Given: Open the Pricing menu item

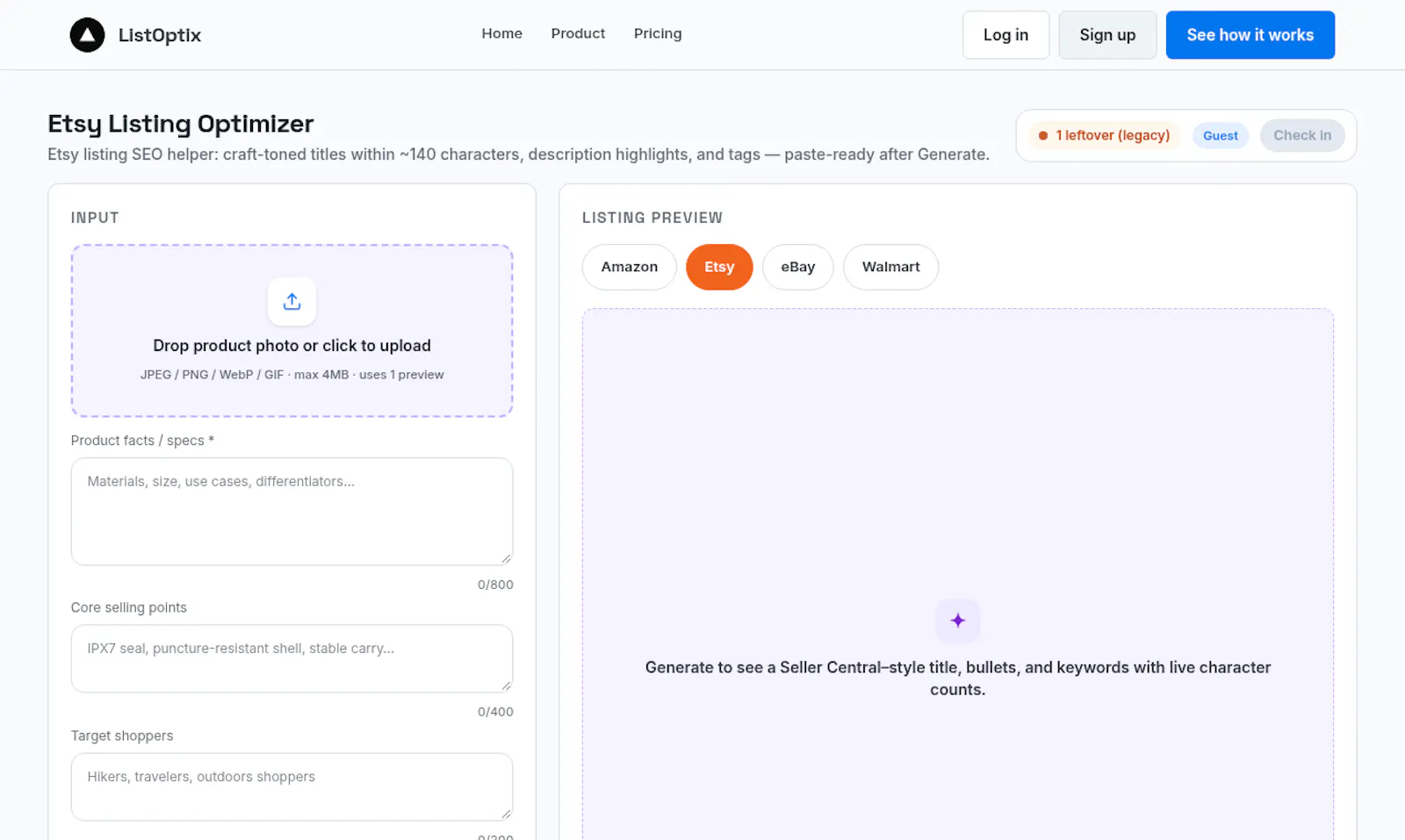Looking at the screenshot, I should 658,33.
